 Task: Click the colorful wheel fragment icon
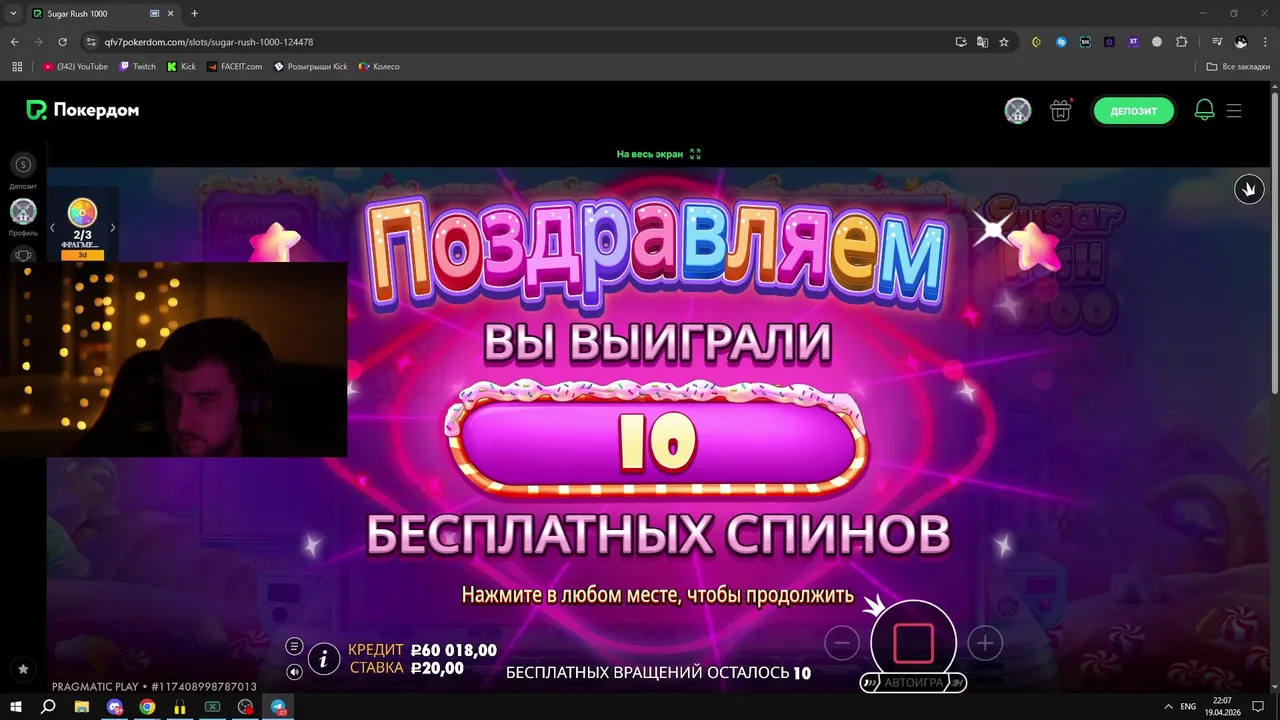[x=82, y=212]
